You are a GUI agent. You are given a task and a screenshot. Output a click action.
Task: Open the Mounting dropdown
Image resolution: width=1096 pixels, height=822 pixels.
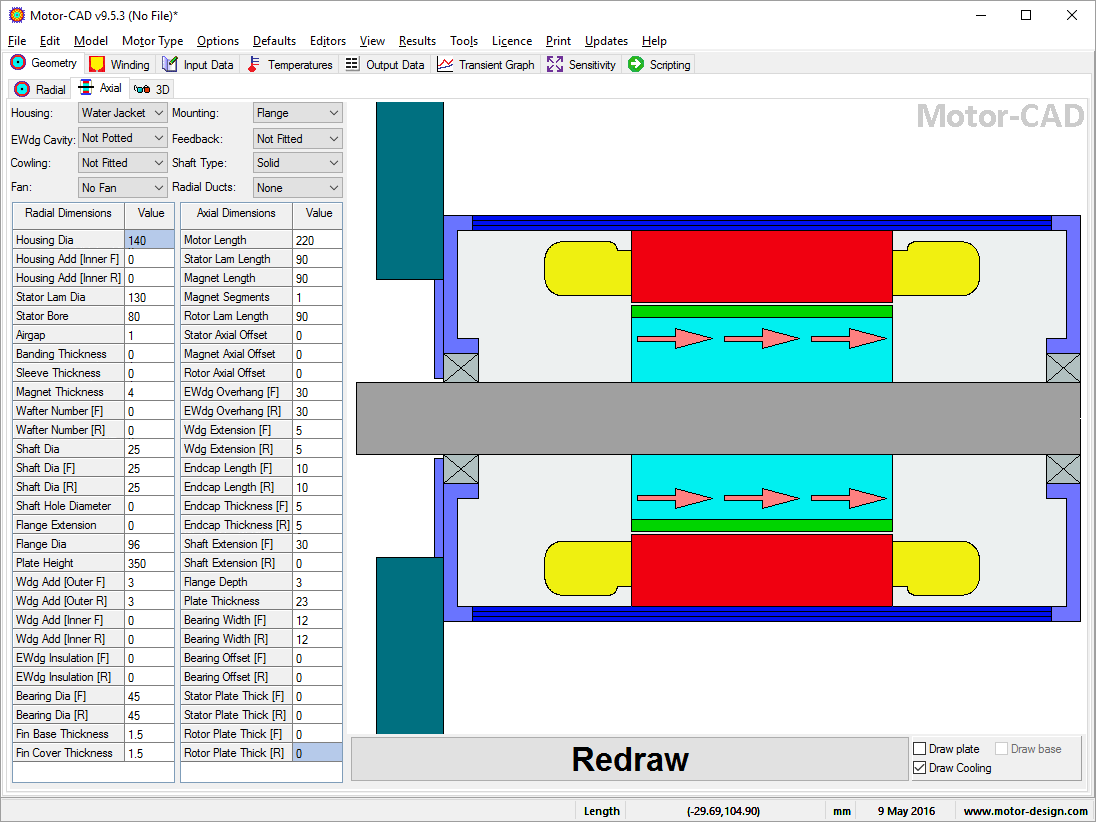(x=298, y=113)
